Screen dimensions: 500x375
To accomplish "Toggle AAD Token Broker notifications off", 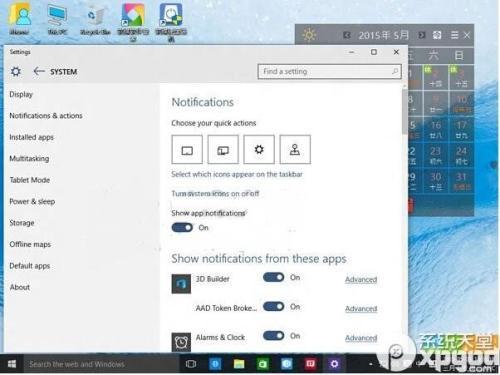I will (273, 306).
